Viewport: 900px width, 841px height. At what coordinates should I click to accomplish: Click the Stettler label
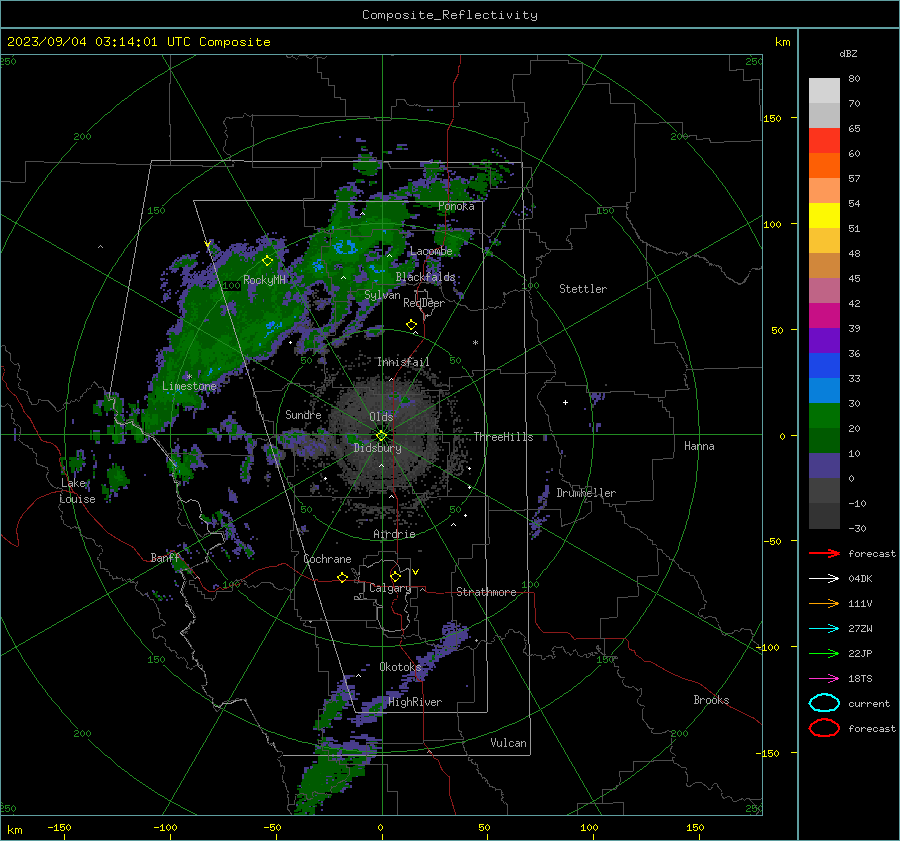coord(583,289)
